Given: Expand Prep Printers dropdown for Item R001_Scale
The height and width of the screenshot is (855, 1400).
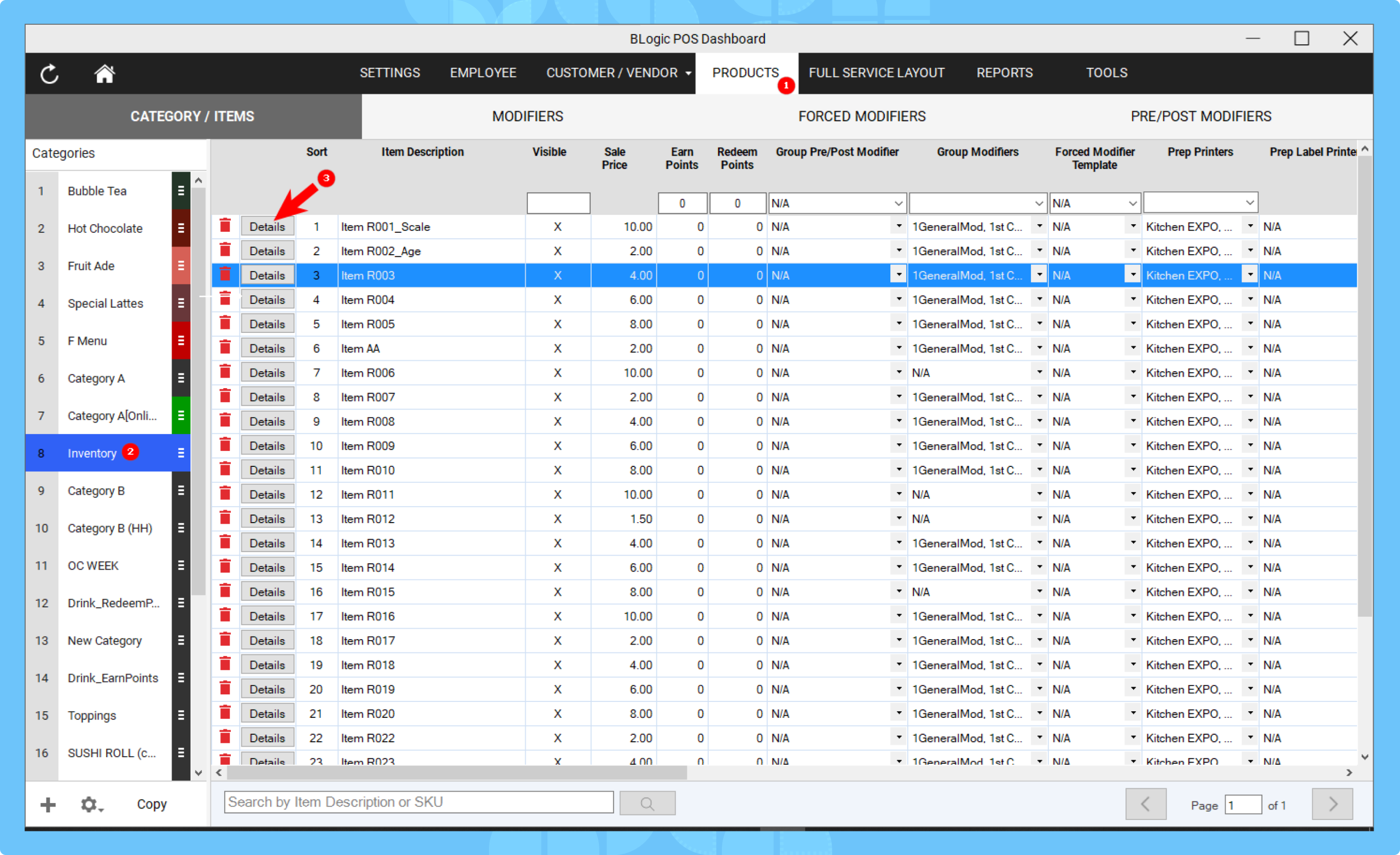Looking at the screenshot, I should click(1250, 226).
